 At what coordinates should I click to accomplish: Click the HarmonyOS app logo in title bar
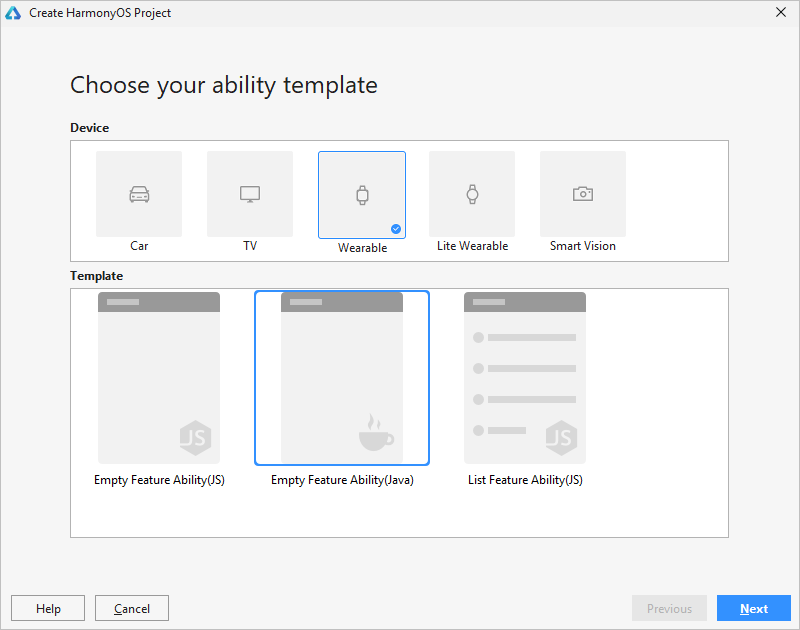coord(13,13)
